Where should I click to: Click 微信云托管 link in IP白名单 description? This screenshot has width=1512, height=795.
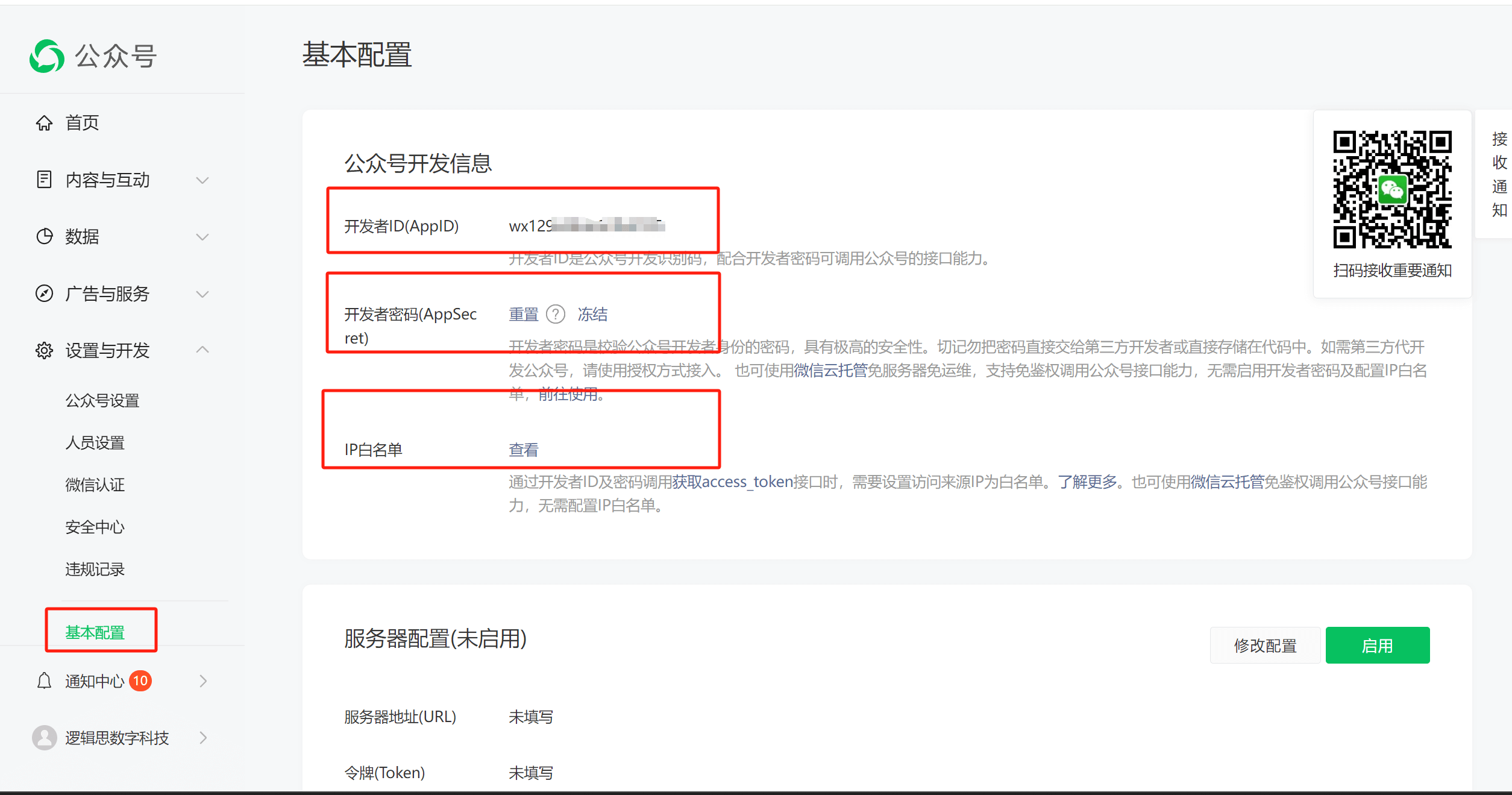(x=1227, y=482)
